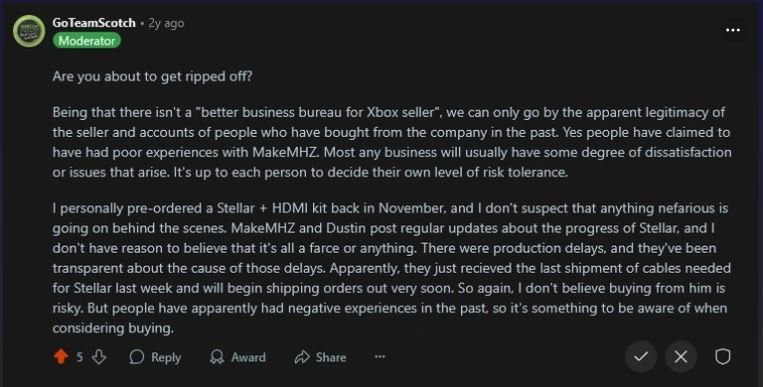Click the green Moderator badge

point(87,40)
